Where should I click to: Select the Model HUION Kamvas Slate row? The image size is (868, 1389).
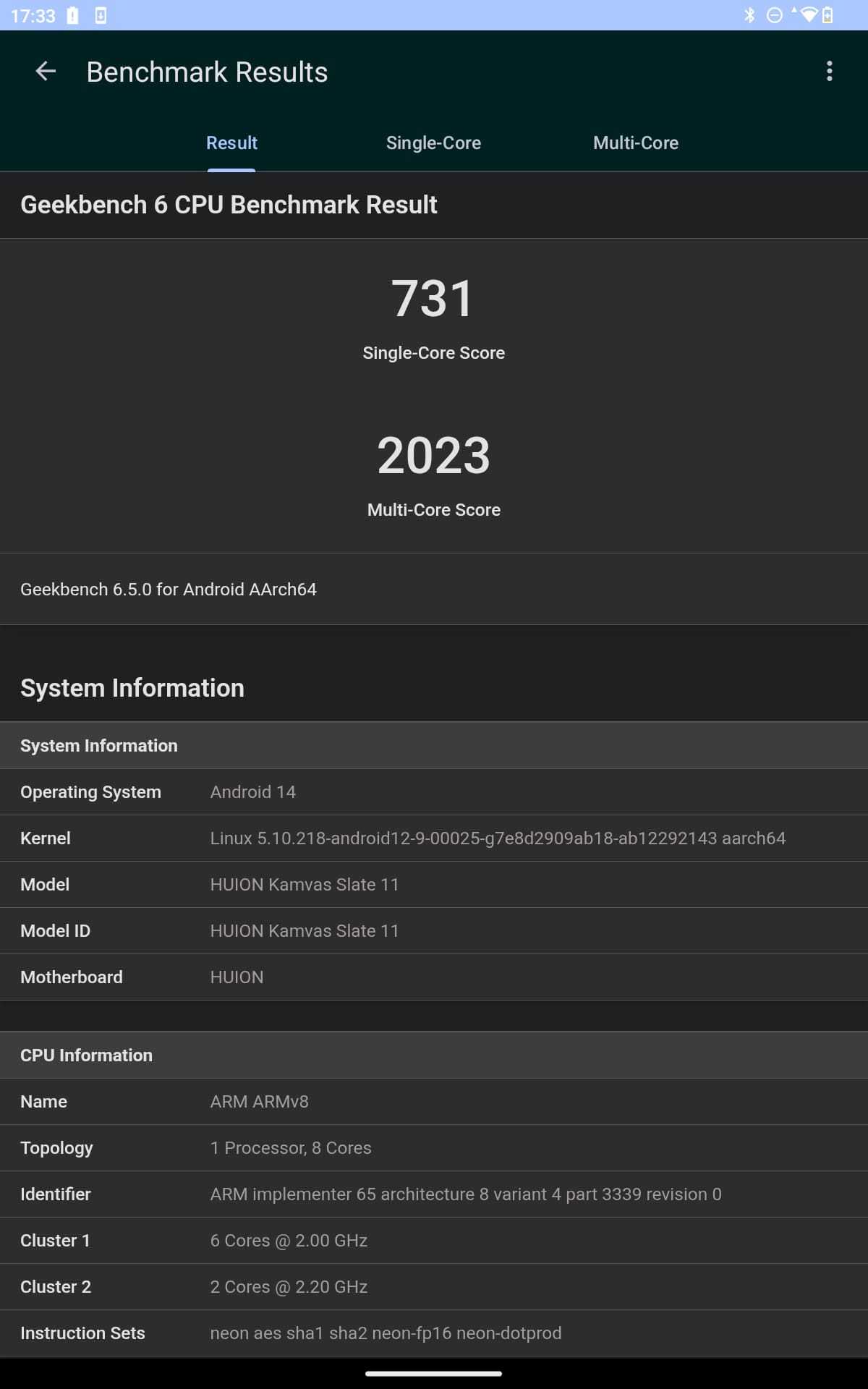(x=434, y=884)
